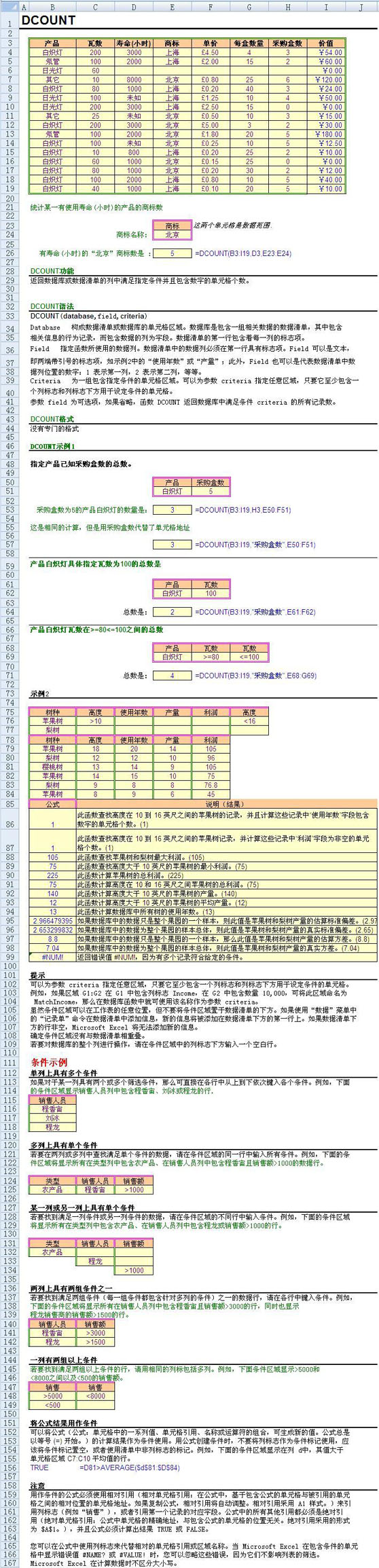Click the 商标 criteria cell in row 23

point(173,226)
